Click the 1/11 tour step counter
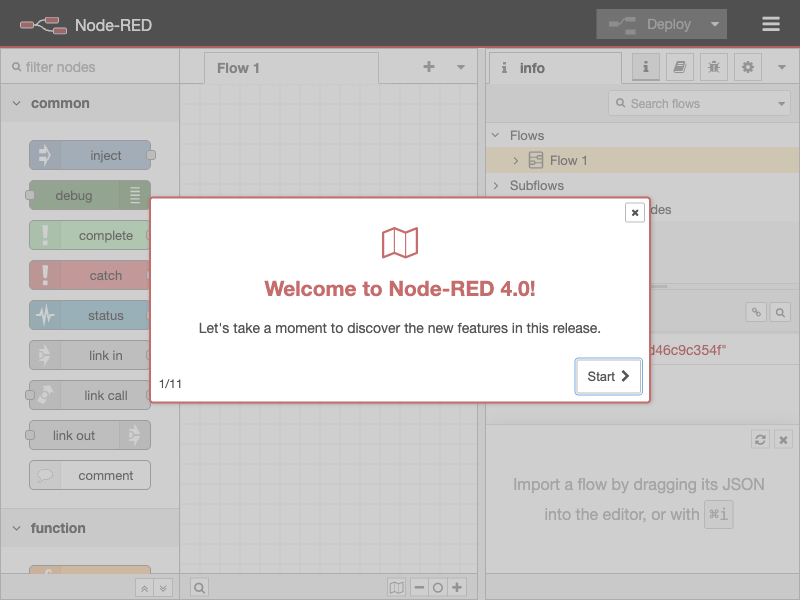Viewport: 800px width, 600px height. click(170, 384)
